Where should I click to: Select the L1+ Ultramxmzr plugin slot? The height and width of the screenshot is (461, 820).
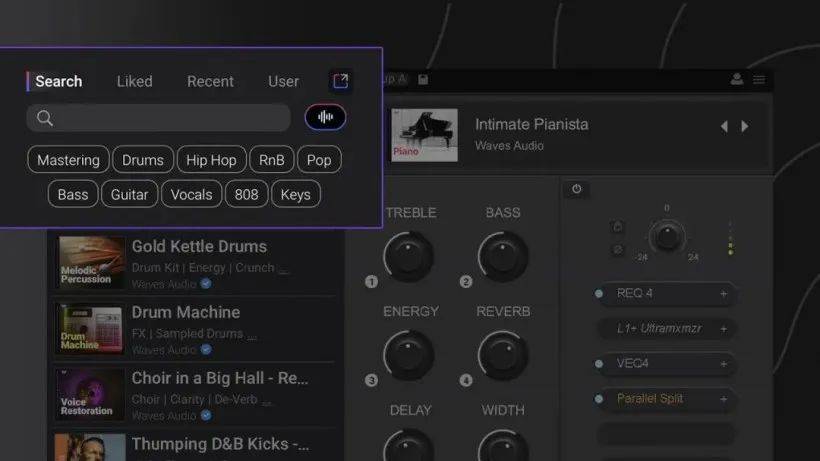[667, 329]
